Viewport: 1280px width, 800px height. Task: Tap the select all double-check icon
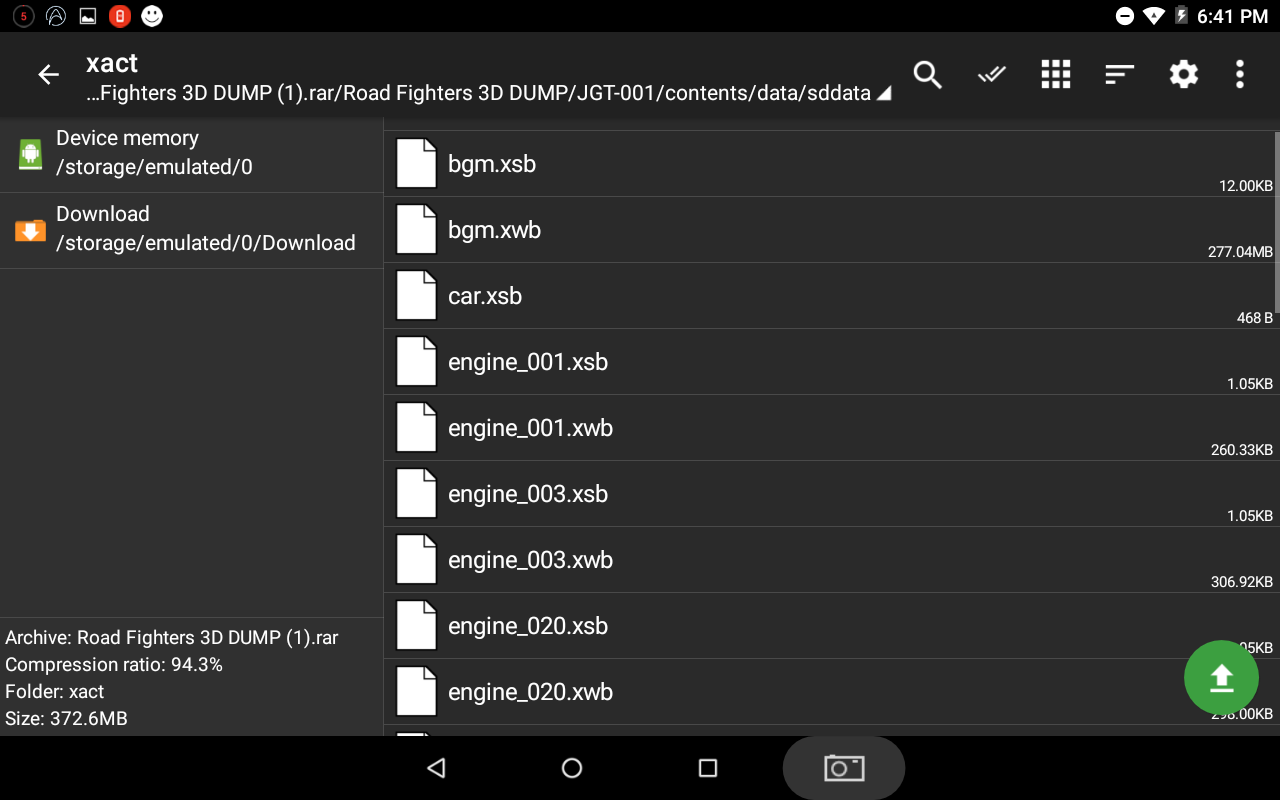992,75
